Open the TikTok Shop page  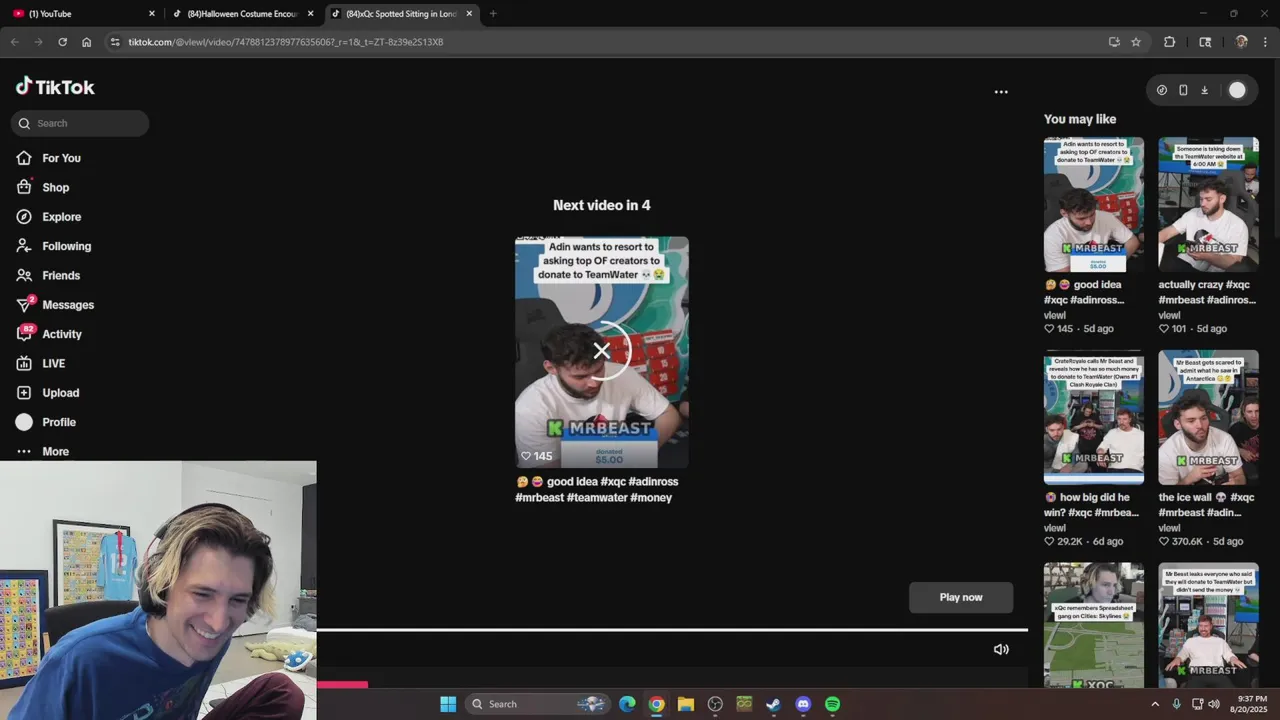tap(43, 187)
